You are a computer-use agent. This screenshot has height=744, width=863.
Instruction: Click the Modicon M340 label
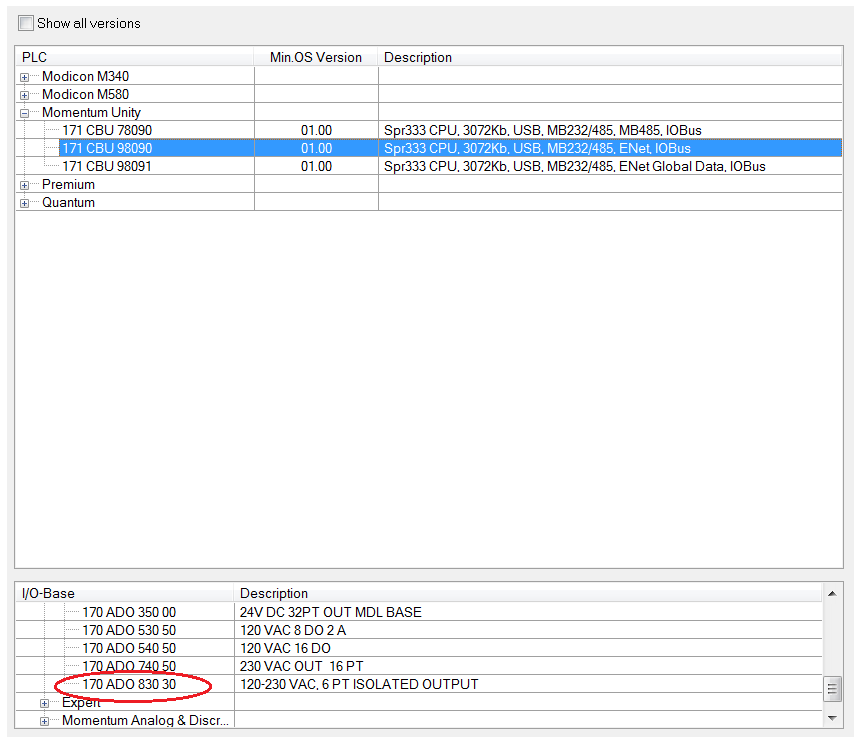[x=85, y=76]
